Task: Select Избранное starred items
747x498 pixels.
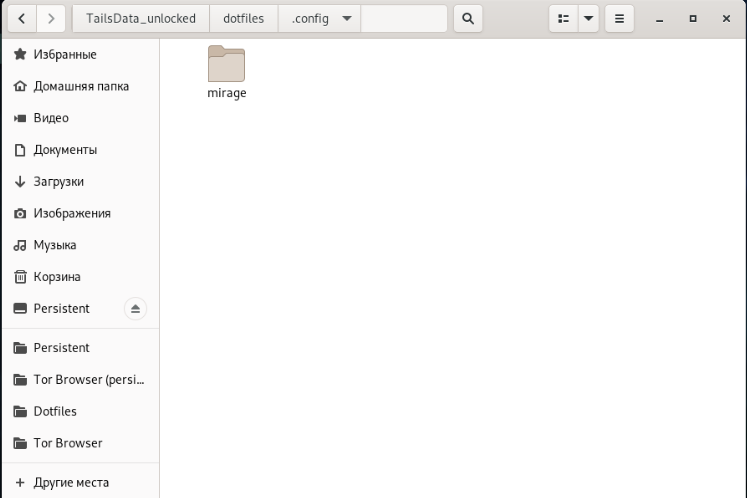Action: click(x=66, y=54)
